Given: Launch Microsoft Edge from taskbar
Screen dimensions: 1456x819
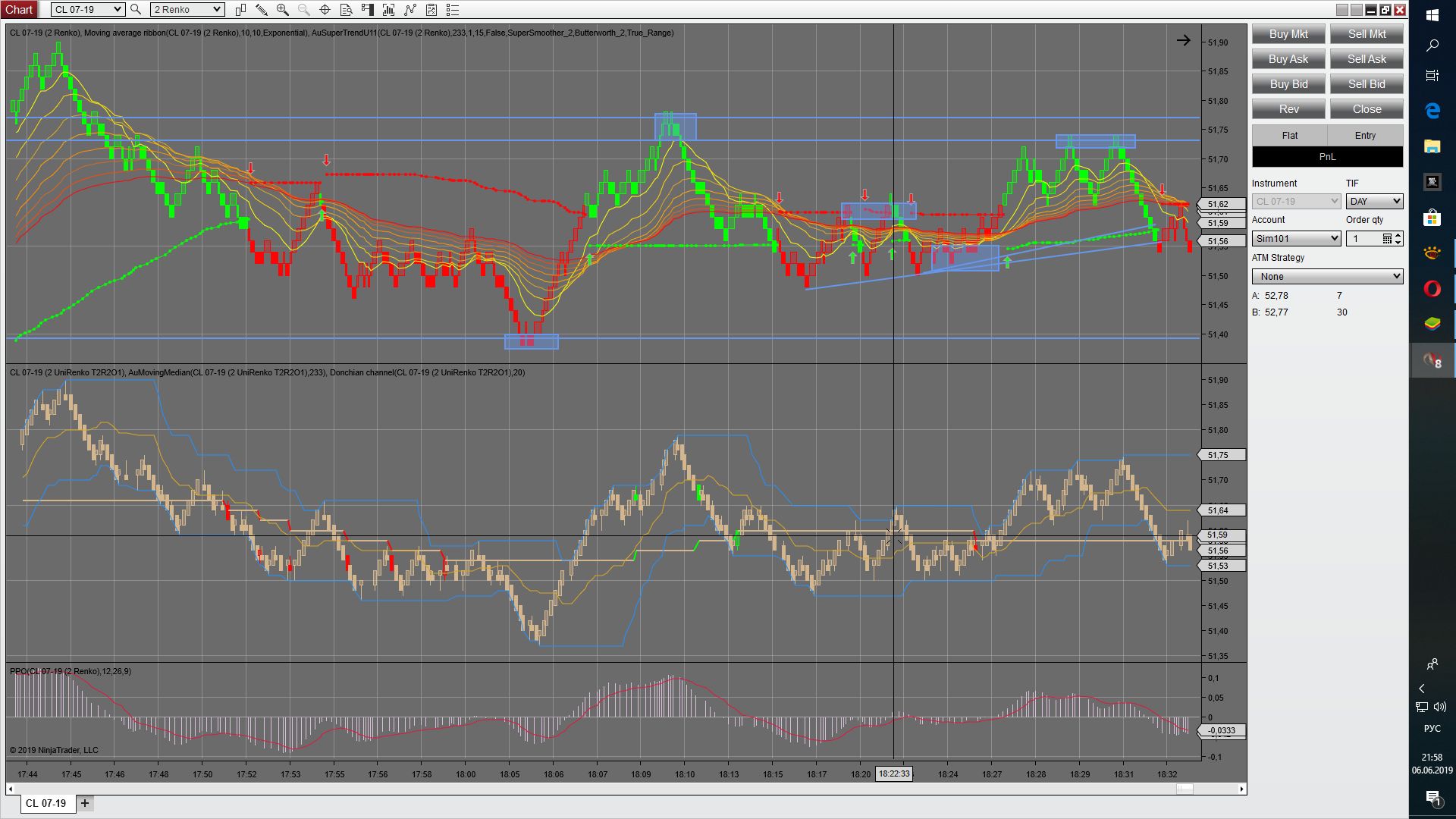Looking at the screenshot, I should [1432, 111].
